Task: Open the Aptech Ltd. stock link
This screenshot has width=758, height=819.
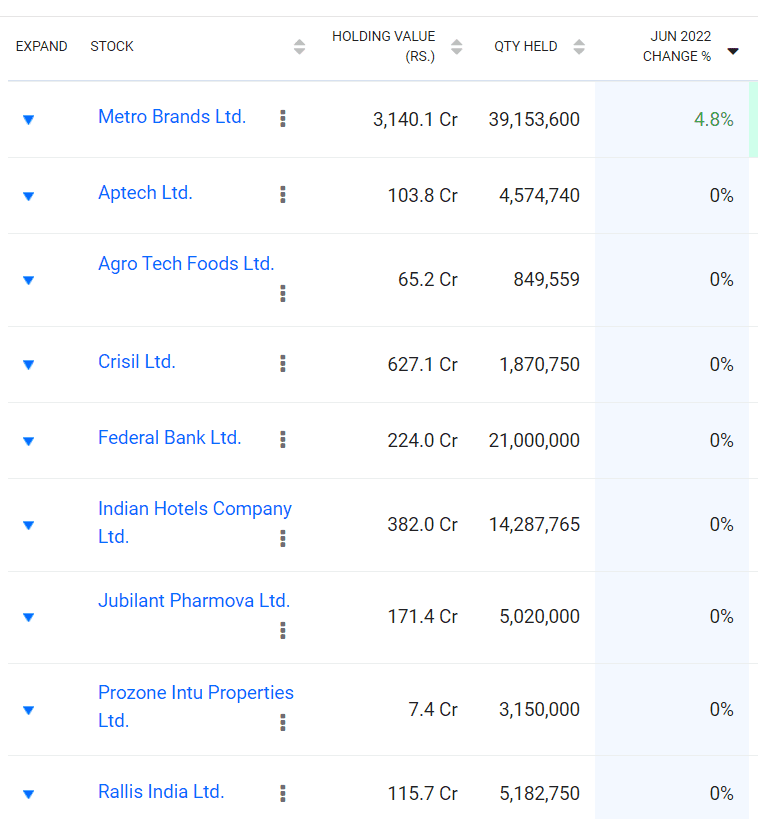Action: point(145,193)
